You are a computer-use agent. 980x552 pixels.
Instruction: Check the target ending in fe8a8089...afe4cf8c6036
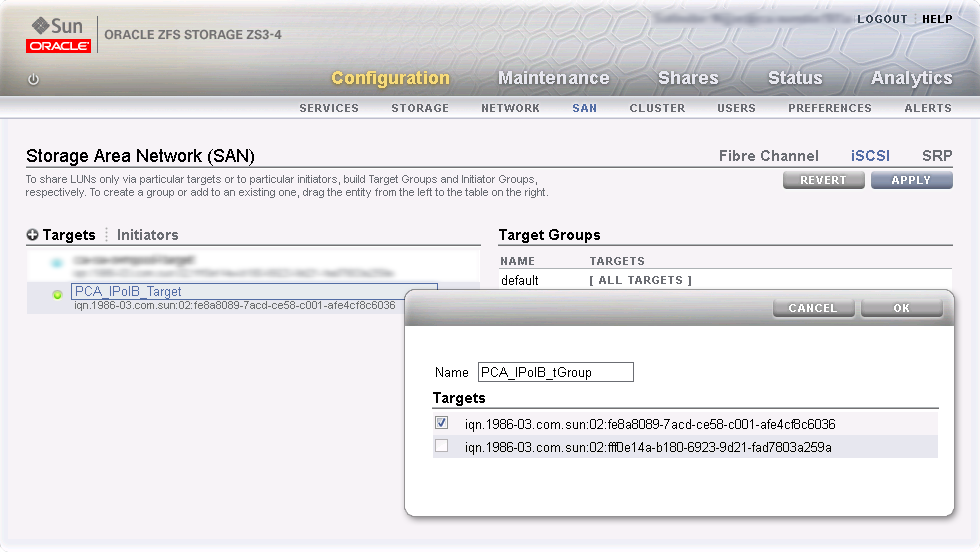point(442,423)
